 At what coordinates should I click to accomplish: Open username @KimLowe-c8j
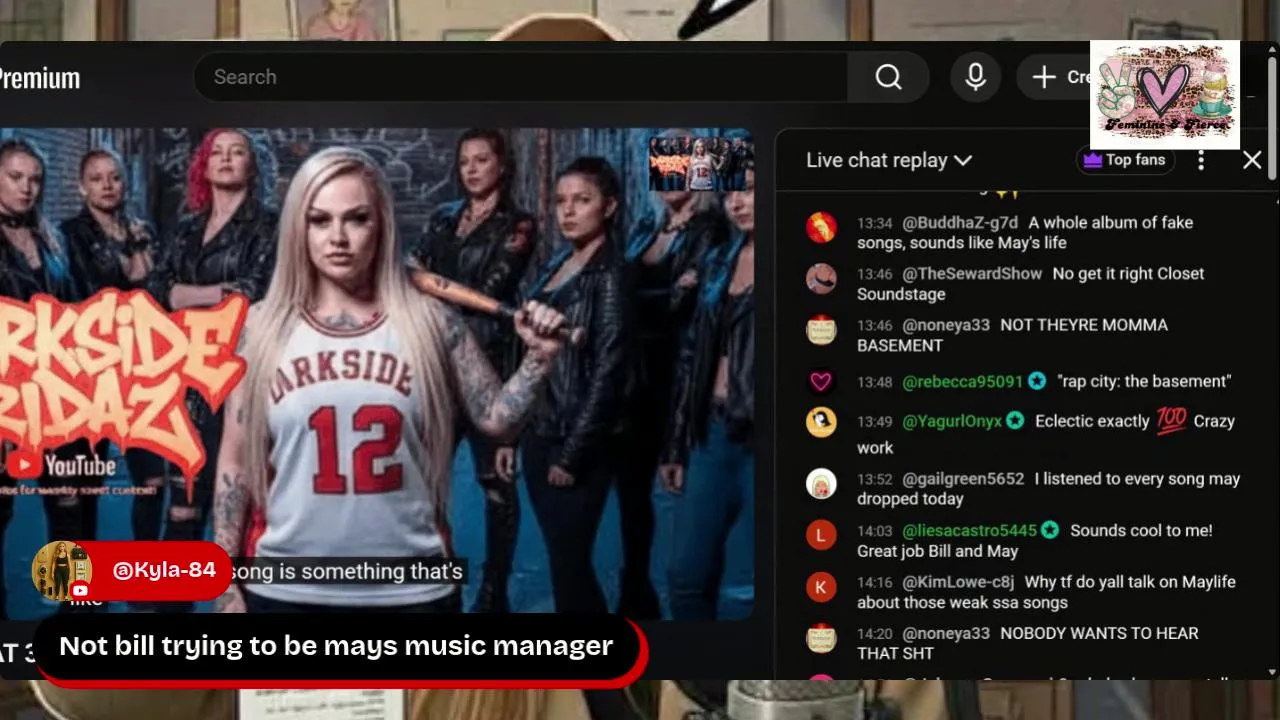(x=958, y=581)
